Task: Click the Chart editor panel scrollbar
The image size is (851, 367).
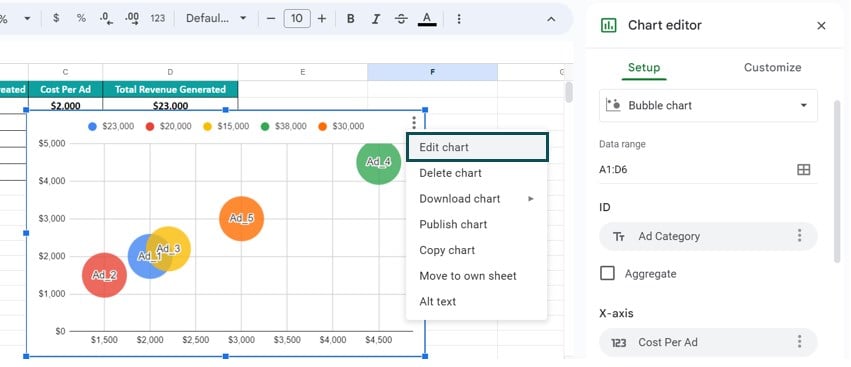Action: [x=837, y=181]
